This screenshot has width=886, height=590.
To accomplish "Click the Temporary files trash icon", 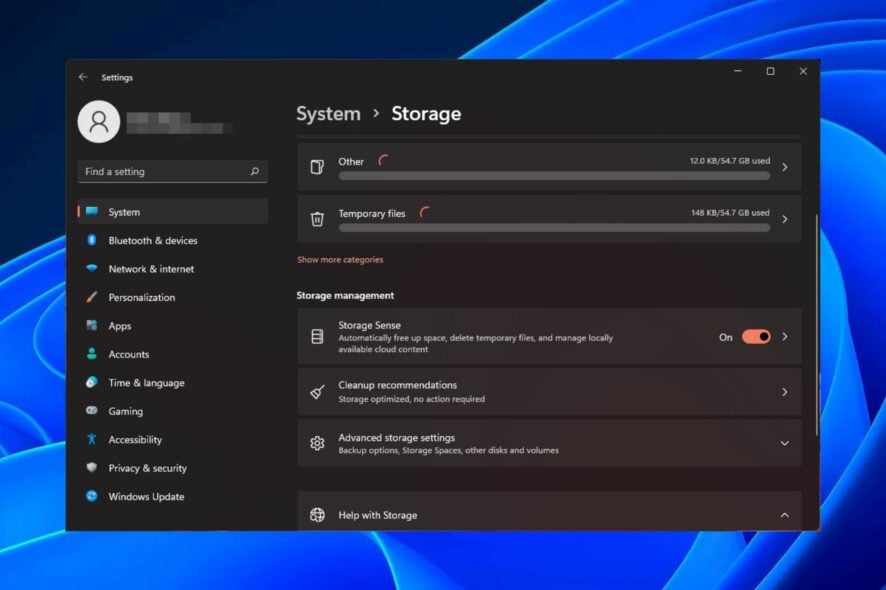I will pyautogui.click(x=317, y=219).
